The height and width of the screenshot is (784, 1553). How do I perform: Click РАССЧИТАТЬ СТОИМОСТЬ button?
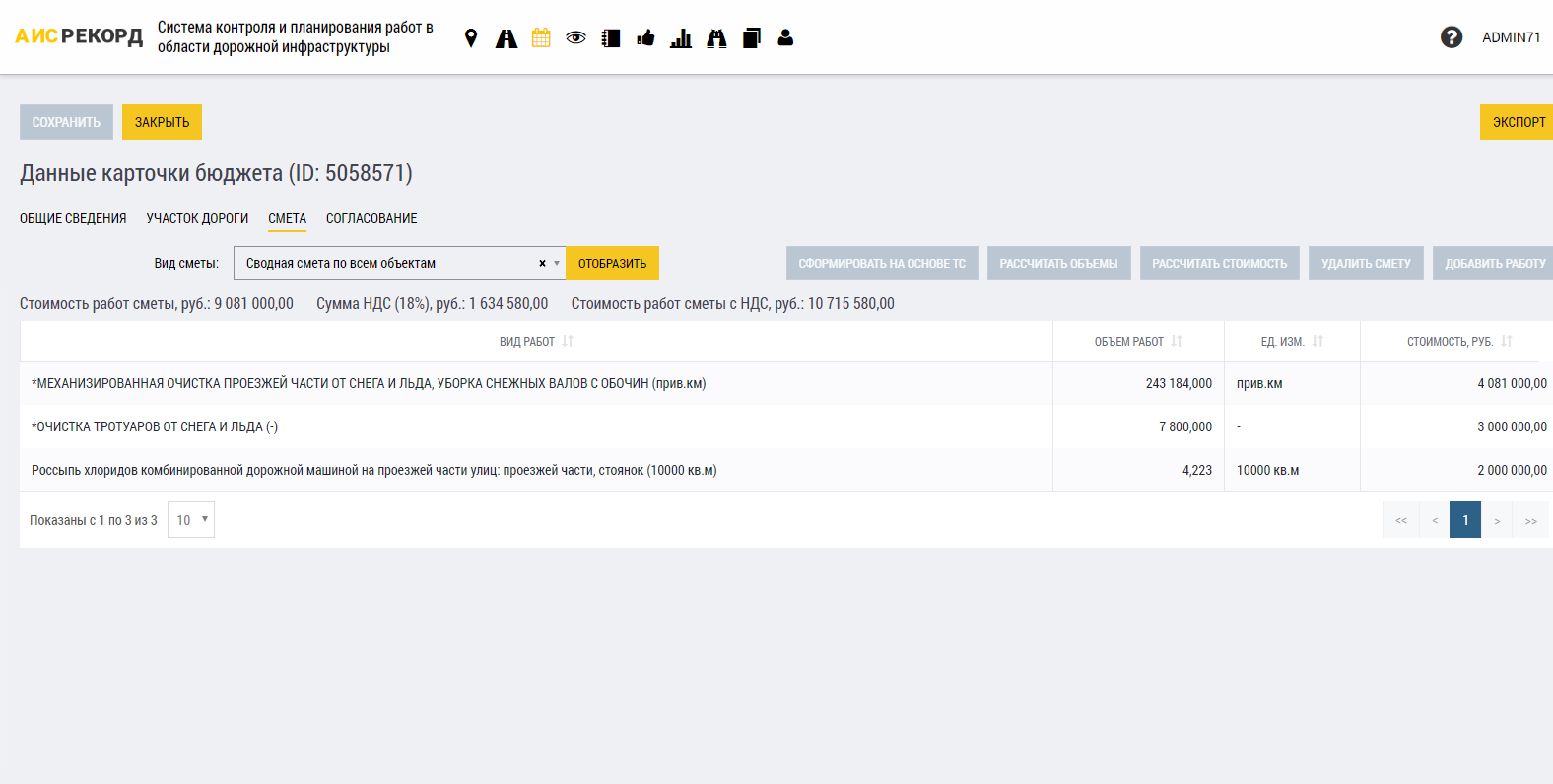[1219, 264]
